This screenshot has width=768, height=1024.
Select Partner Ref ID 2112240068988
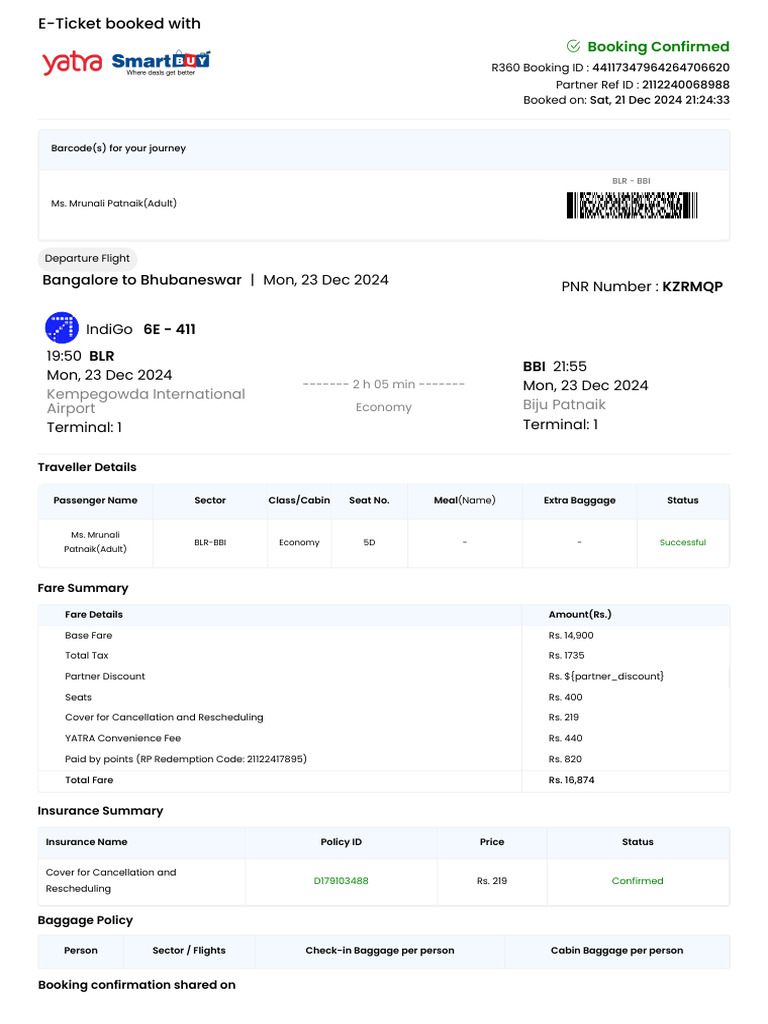(686, 84)
